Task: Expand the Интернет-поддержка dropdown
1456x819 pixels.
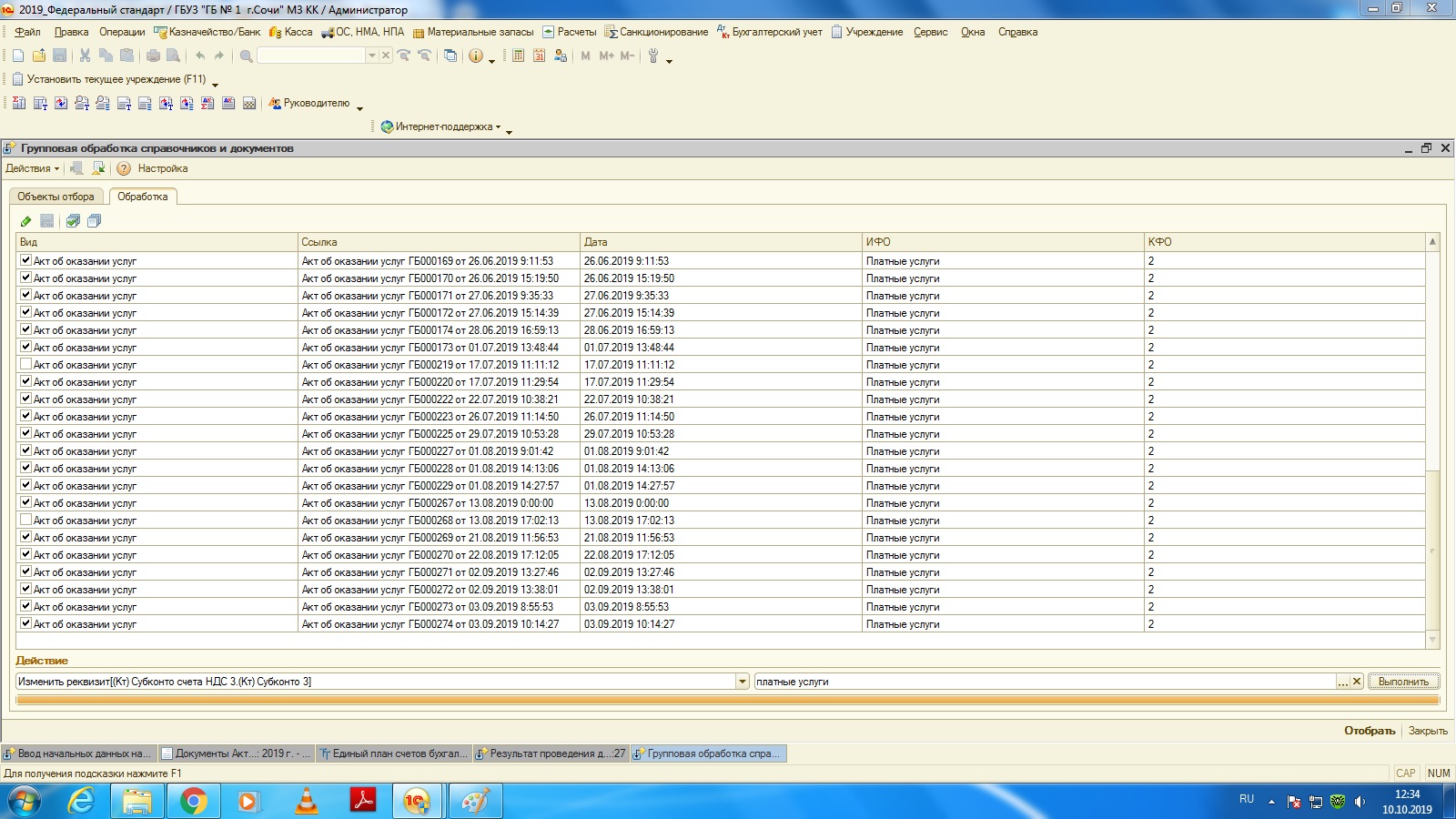Action: pos(498,126)
